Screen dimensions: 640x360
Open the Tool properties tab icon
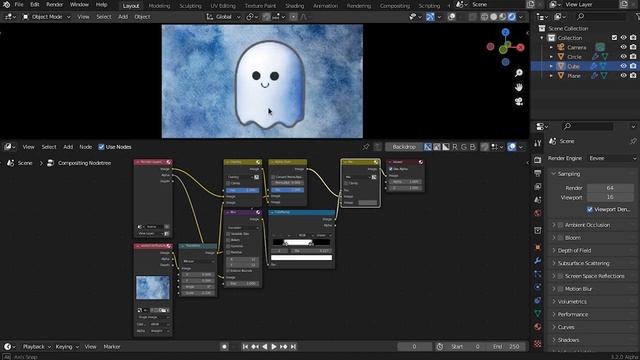click(x=538, y=143)
